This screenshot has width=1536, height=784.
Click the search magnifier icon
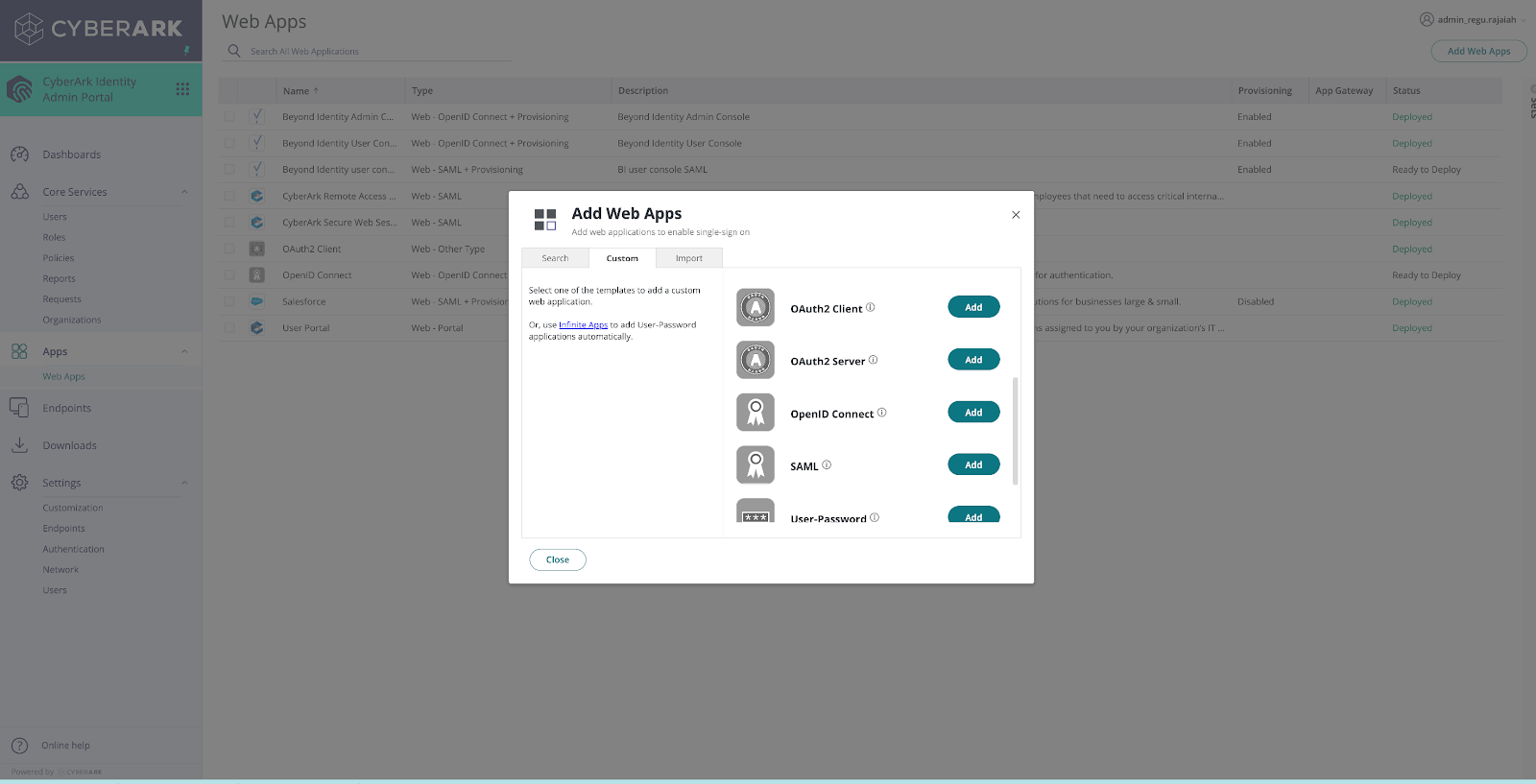tap(234, 51)
